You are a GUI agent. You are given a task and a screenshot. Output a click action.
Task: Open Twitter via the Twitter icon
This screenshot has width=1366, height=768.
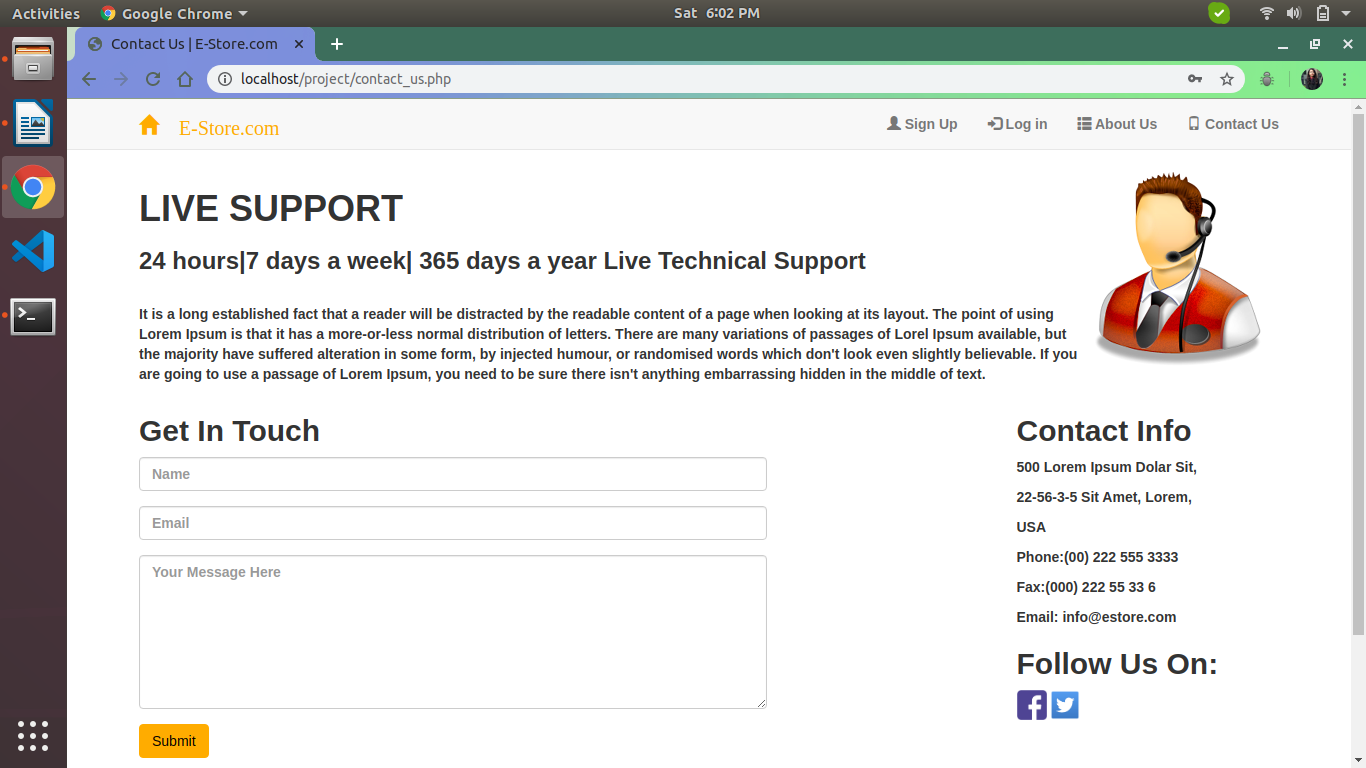click(1064, 705)
